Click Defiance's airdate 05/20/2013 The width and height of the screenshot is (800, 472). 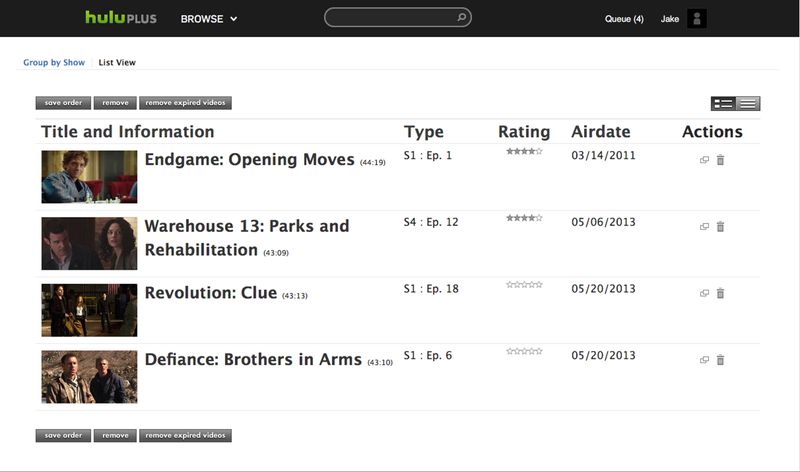pos(604,355)
